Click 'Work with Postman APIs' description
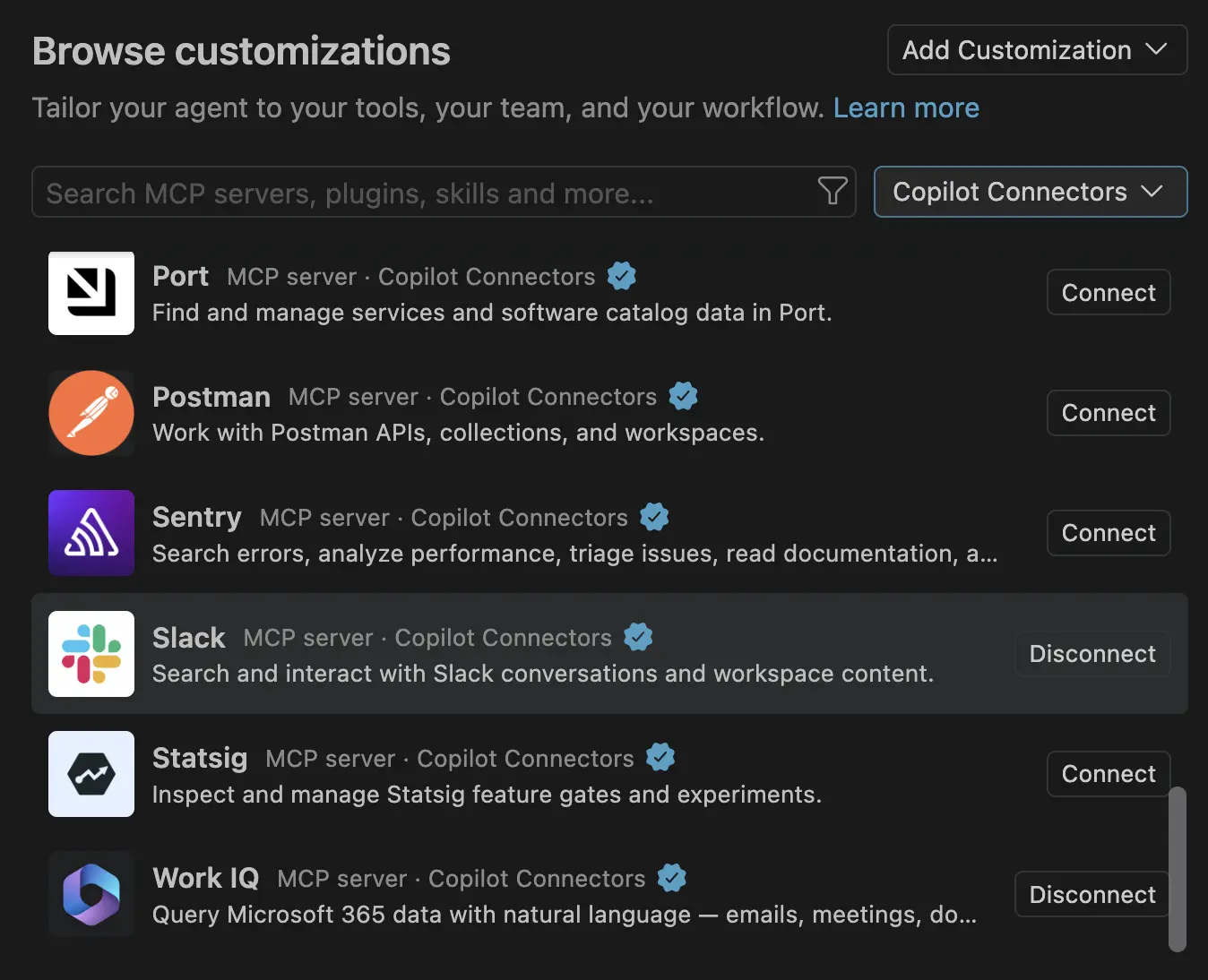Screen dimensions: 1208x980 coord(458,434)
